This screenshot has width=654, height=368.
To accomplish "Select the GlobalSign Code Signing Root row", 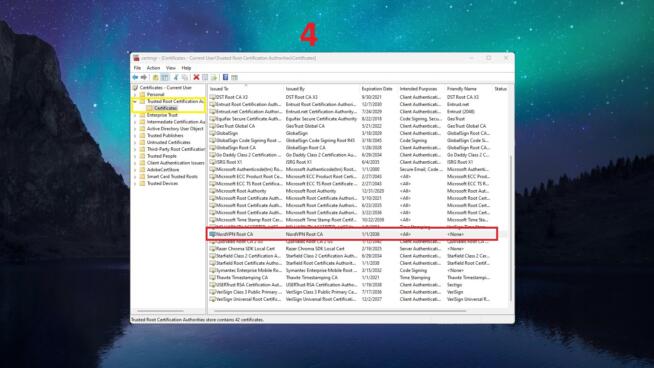I will pyautogui.click(x=358, y=141).
